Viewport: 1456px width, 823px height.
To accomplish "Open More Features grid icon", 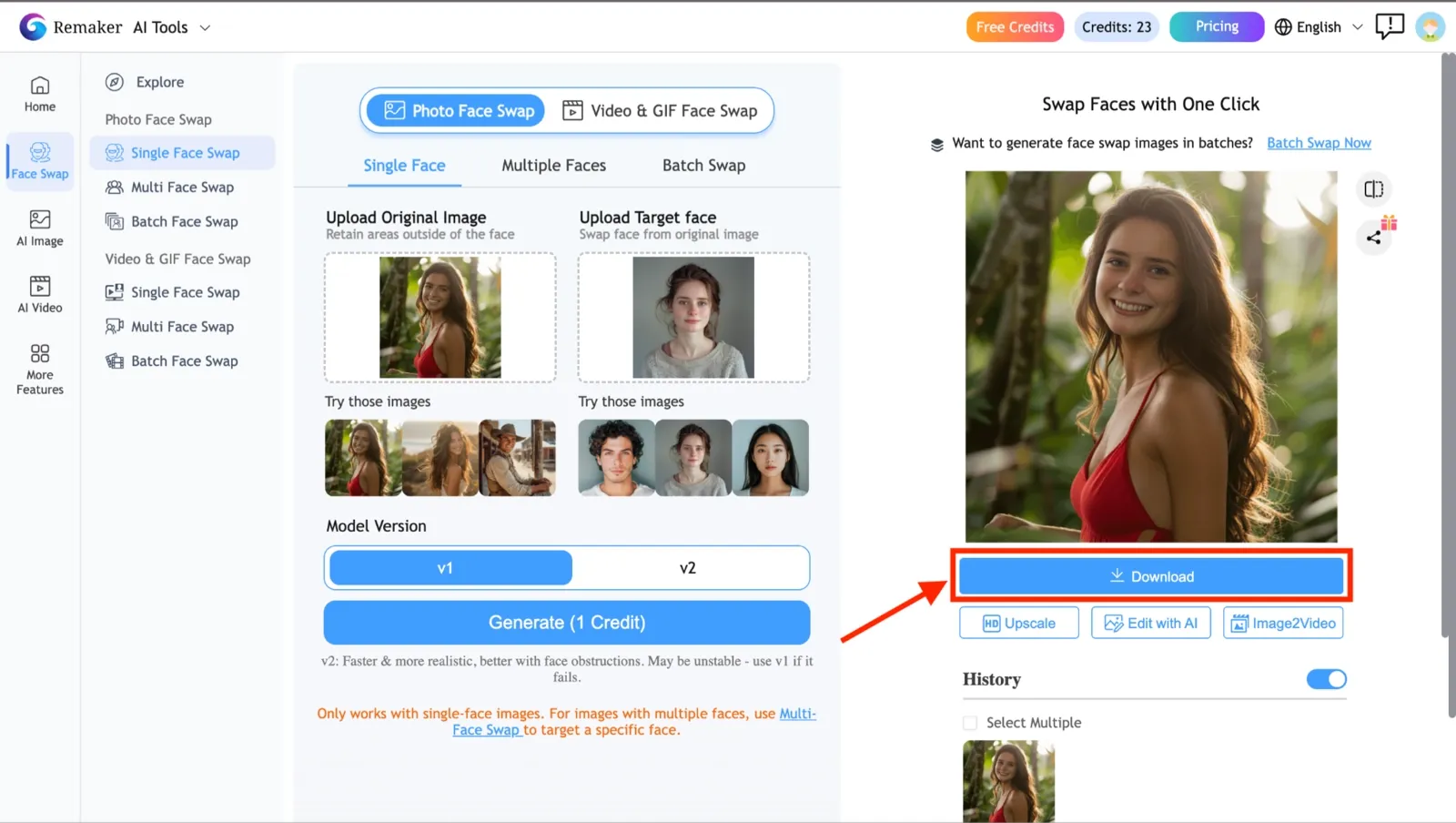I will pos(40,353).
